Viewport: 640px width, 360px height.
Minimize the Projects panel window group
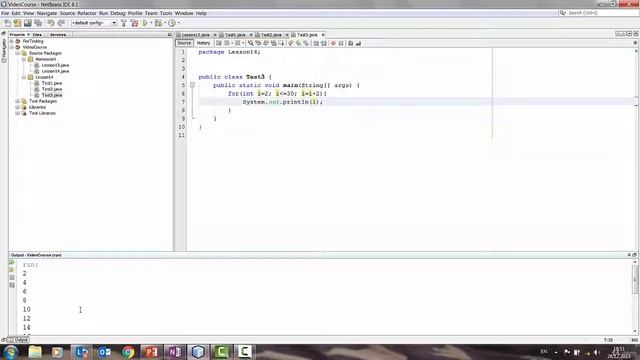(x=170, y=35)
